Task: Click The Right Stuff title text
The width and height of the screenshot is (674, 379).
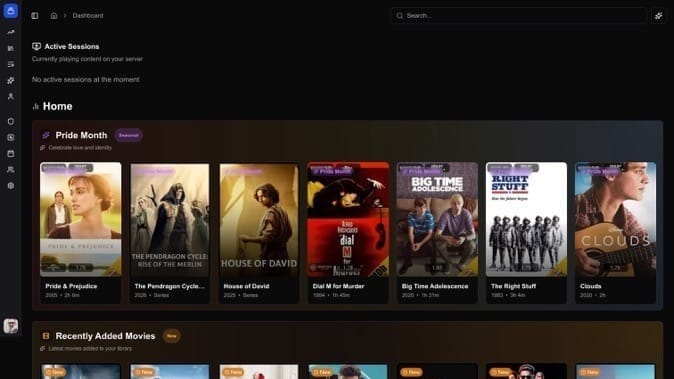Action: point(513,286)
